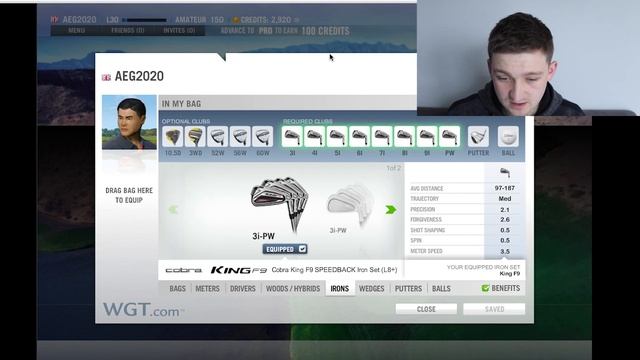Select the 5I iron slot
The image size is (640, 360).
(337, 137)
